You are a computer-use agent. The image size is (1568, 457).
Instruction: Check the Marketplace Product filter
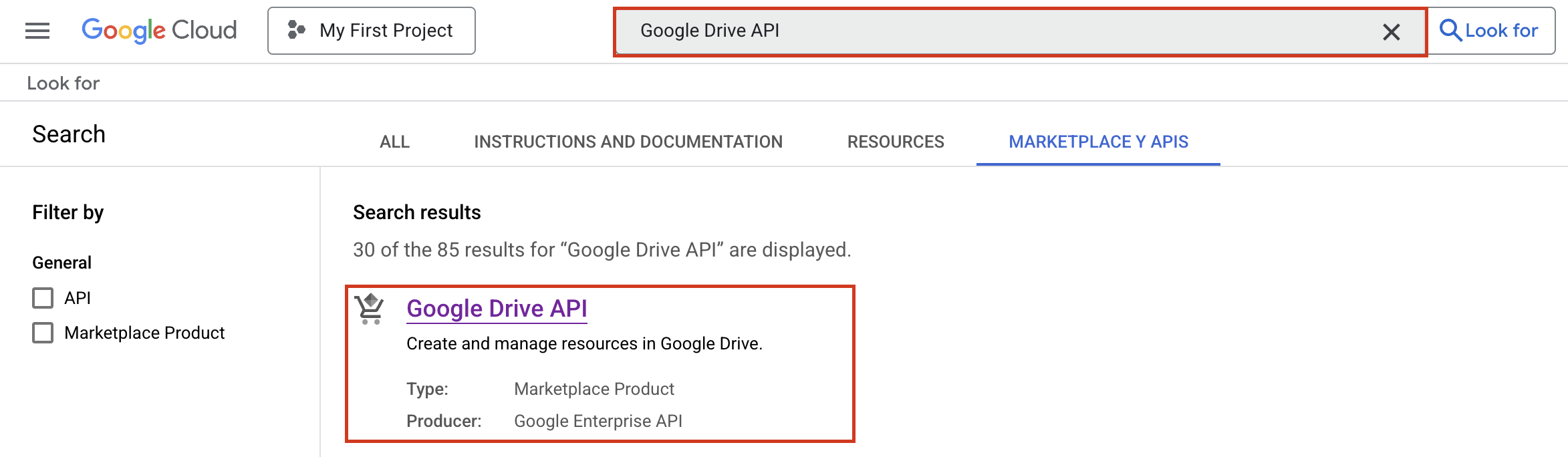point(43,333)
